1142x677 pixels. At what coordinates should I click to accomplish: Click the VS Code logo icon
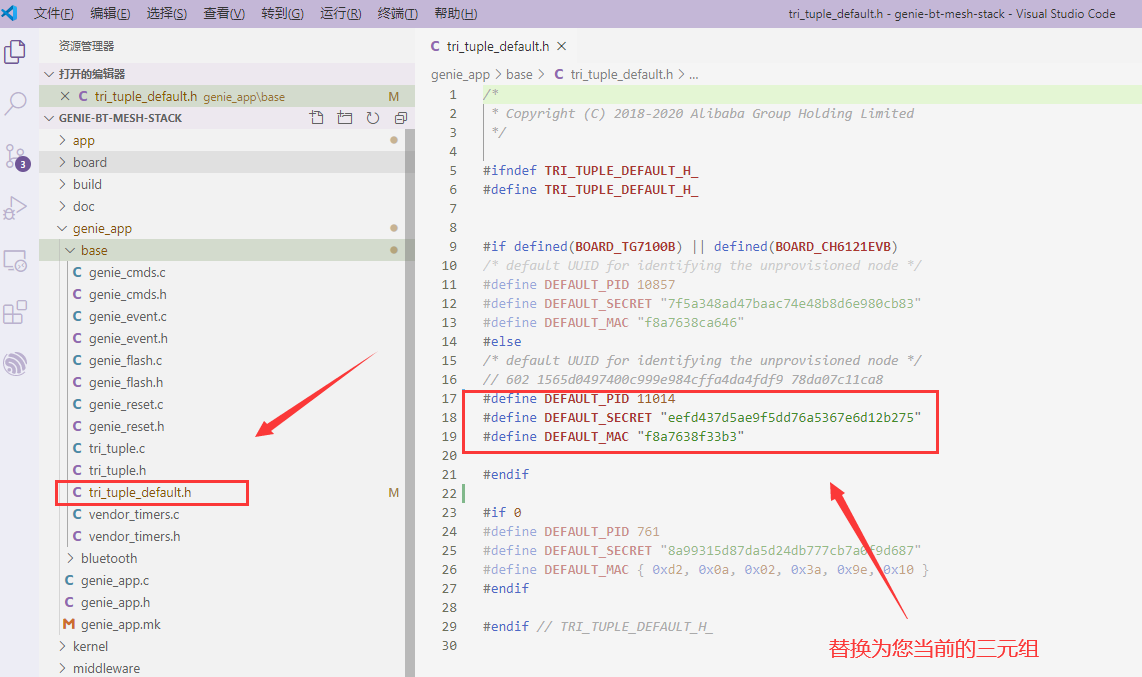pos(9,13)
